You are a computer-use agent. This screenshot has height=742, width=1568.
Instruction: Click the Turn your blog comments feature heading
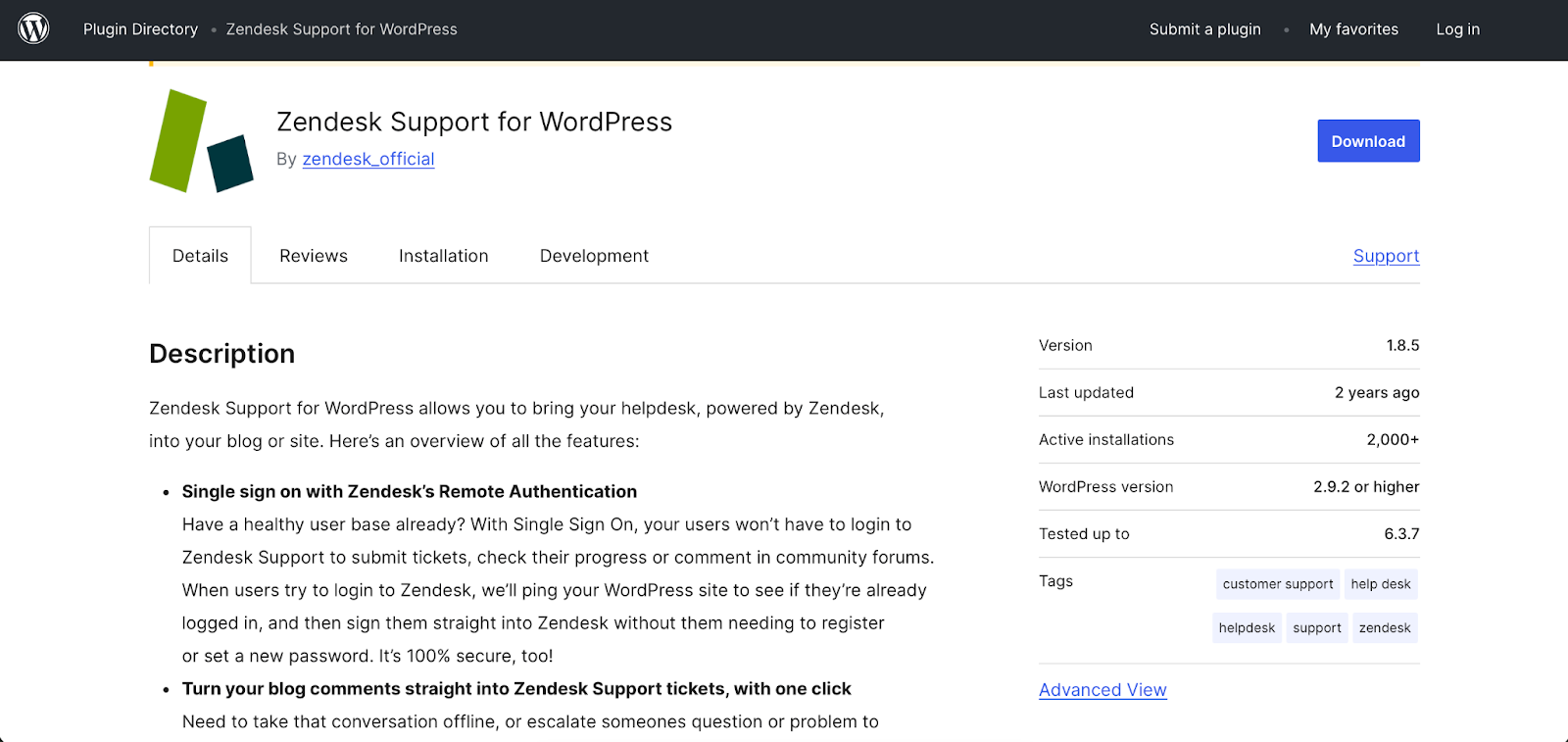(x=516, y=689)
